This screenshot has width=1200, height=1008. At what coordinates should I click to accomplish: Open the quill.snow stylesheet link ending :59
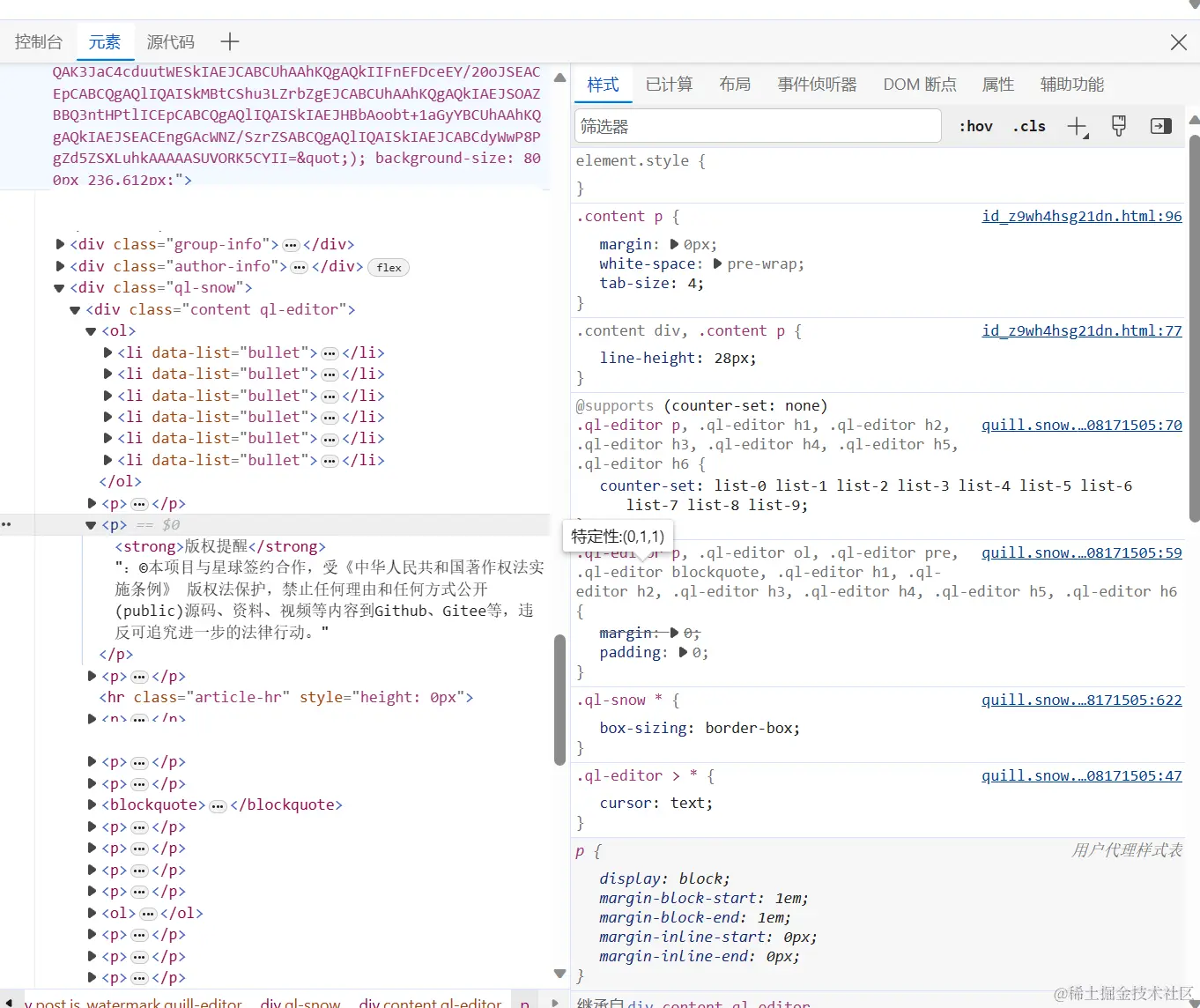tap(1082, 553)
